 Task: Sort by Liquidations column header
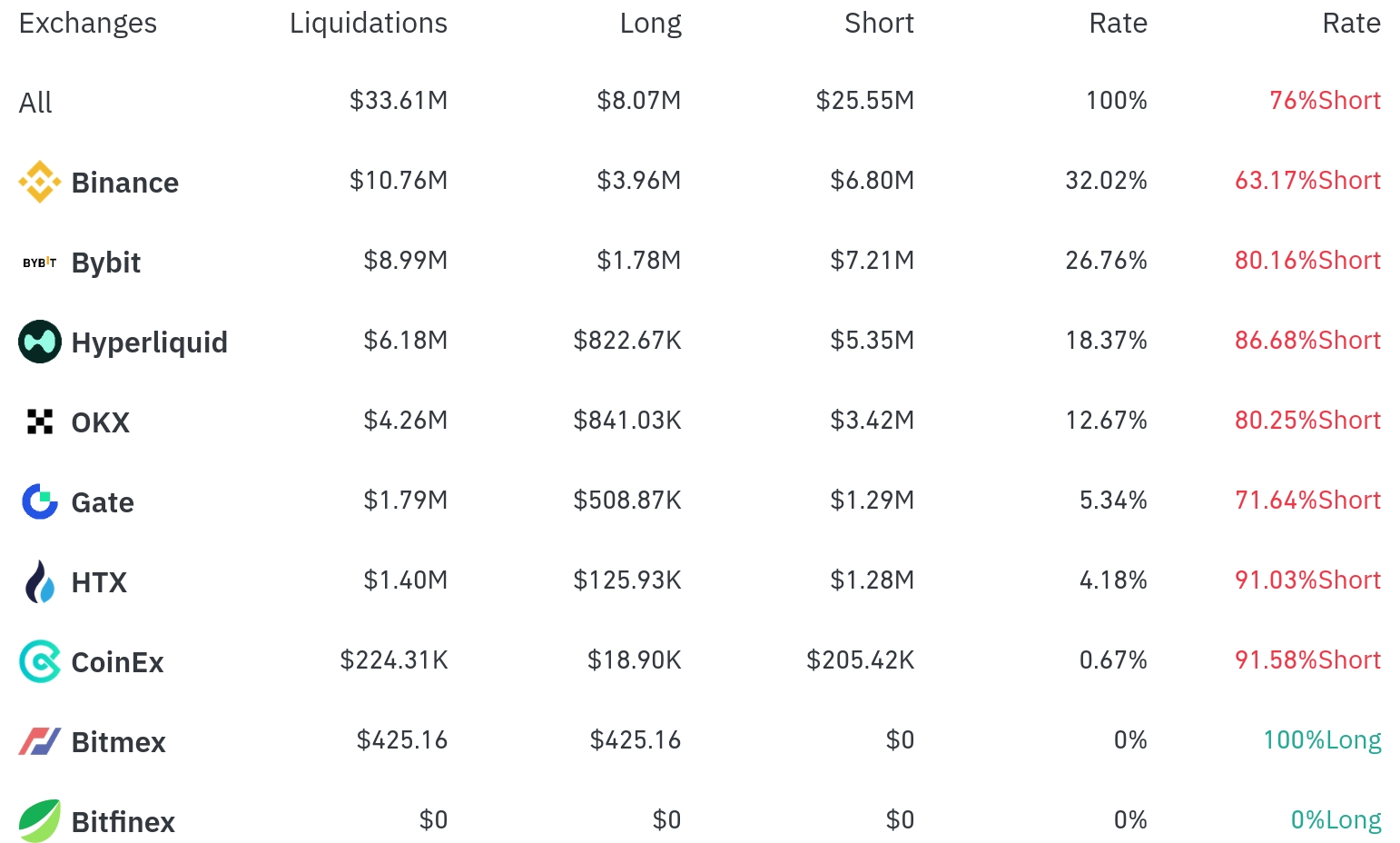(368, 24)
